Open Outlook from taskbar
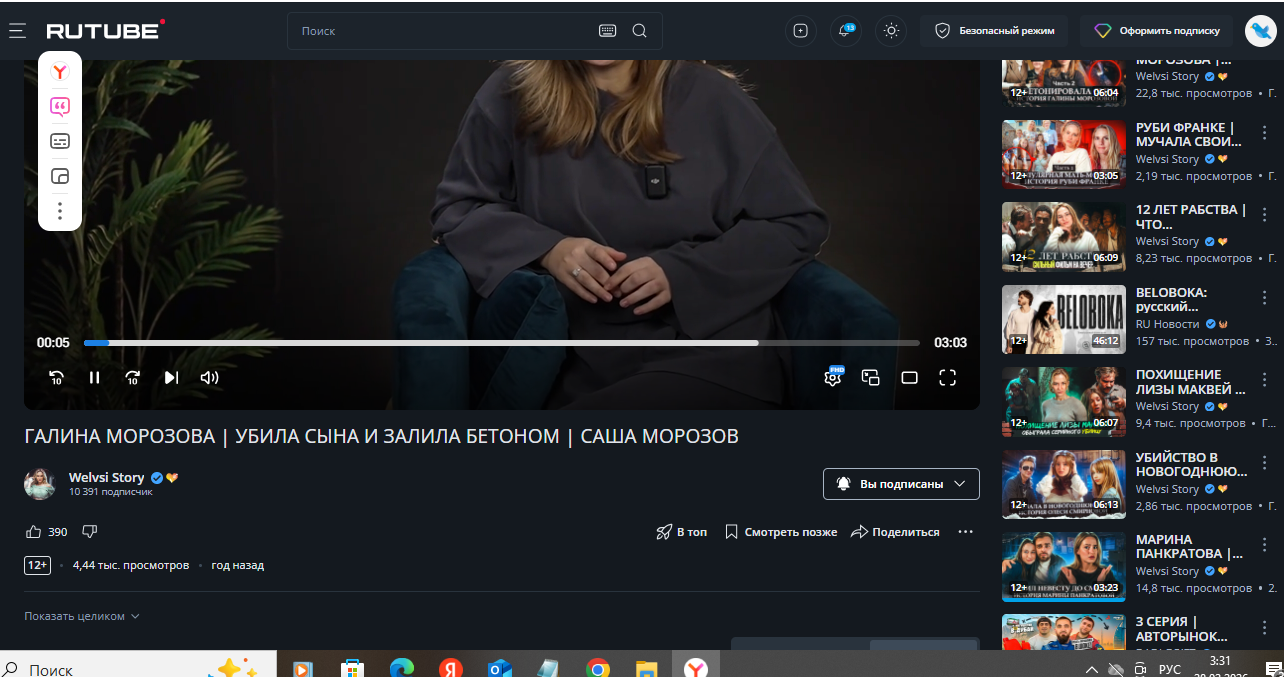Image resolution: width=1284 pixels, height=677 pixels. tap(500, 668)
